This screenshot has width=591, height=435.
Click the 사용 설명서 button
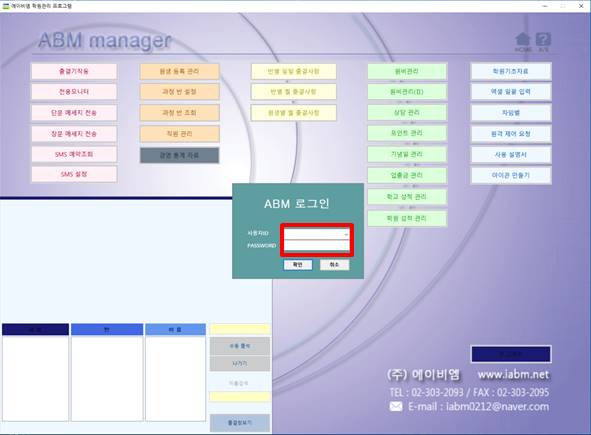[x=511, y=155]
